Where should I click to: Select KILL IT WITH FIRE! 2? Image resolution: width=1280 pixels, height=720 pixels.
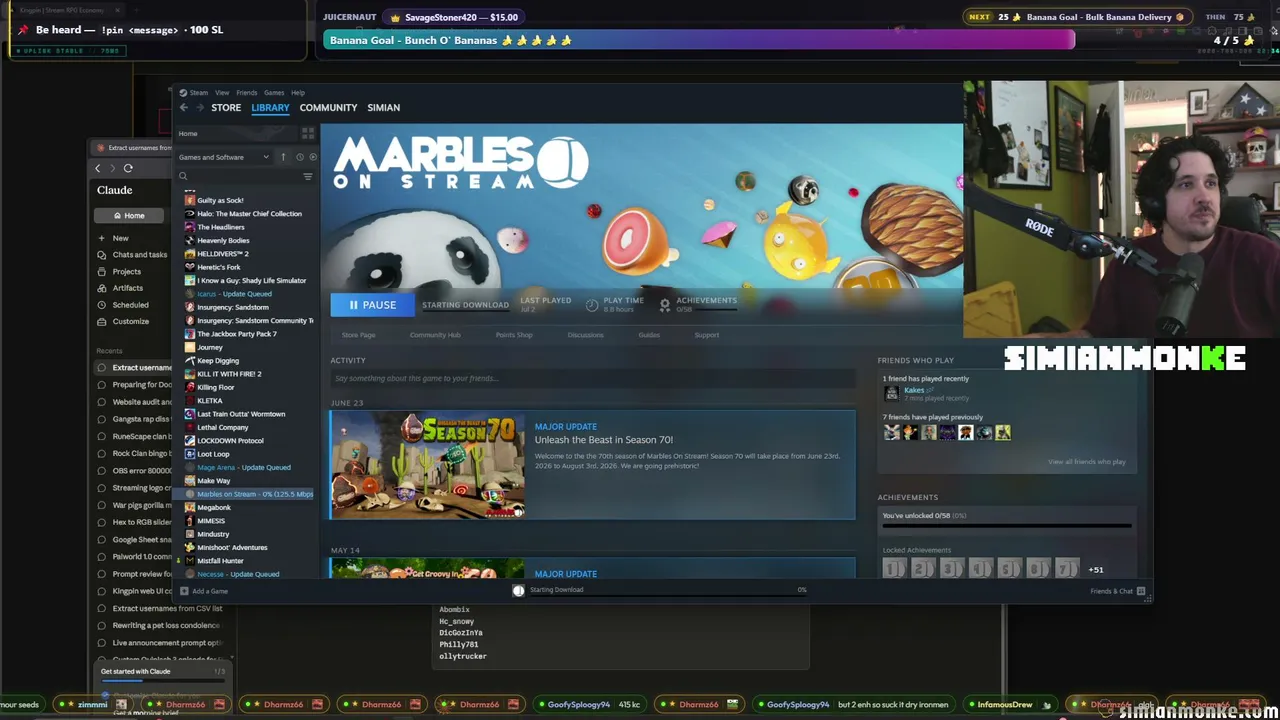tap(229, 374)
